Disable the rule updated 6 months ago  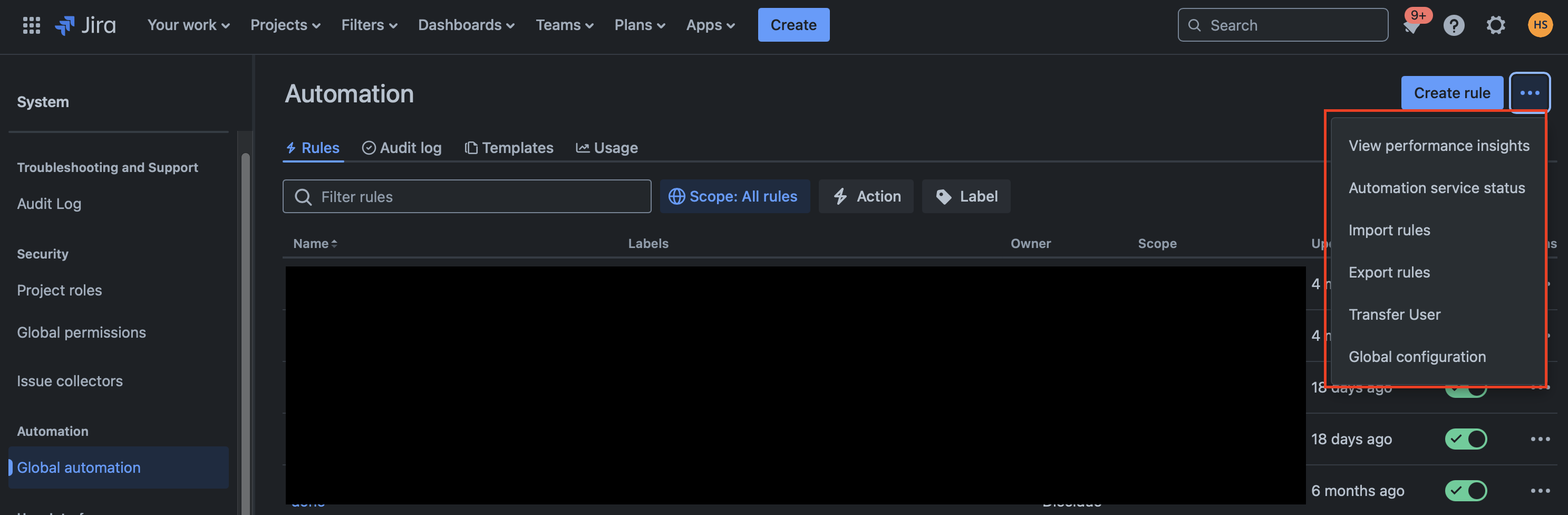1465,491
